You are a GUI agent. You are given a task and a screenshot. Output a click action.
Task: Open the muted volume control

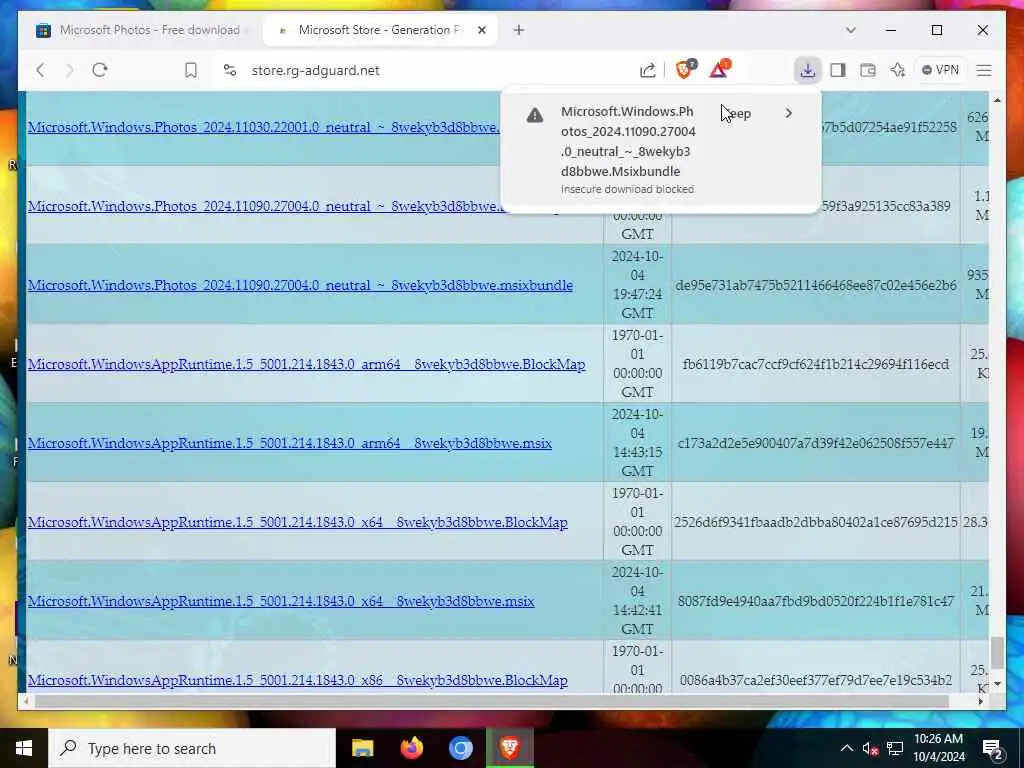(x=870, y=748)
